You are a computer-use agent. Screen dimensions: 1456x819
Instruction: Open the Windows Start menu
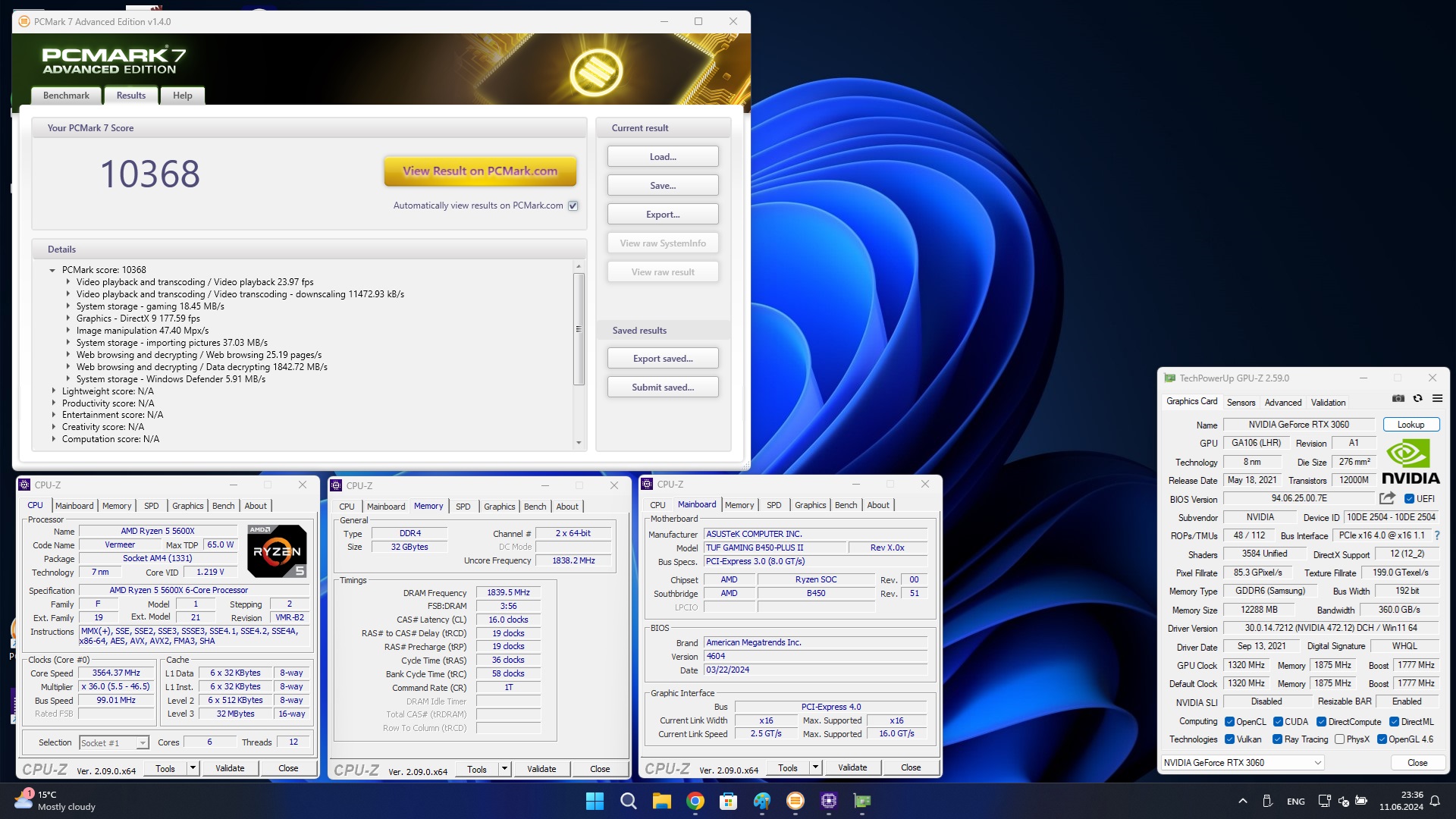pos(595,801)
